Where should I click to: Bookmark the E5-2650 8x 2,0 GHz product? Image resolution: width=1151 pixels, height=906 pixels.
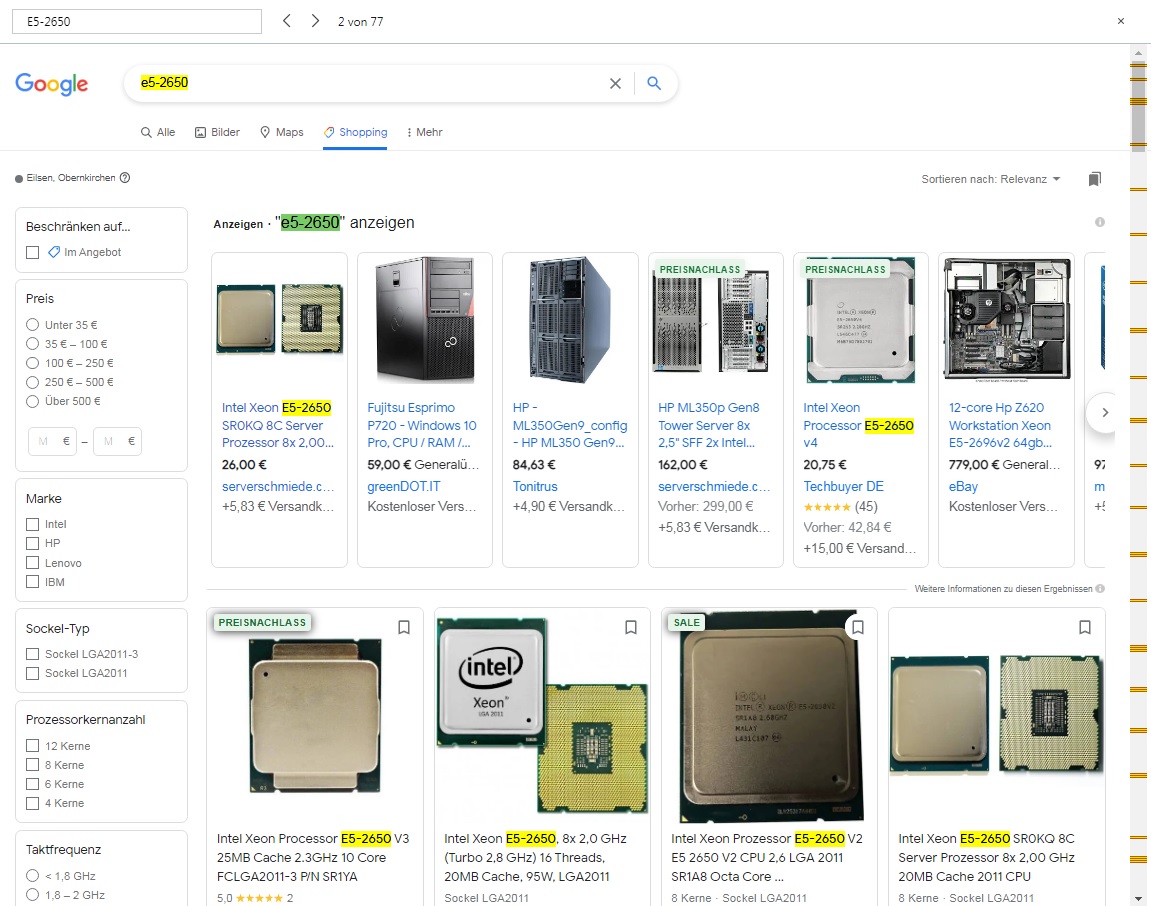pos(631,628)
